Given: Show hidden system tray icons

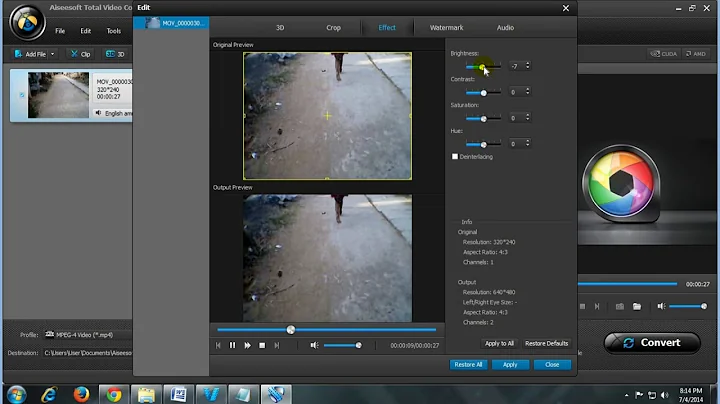Looking at the screenshot, I should click(626, 395).
